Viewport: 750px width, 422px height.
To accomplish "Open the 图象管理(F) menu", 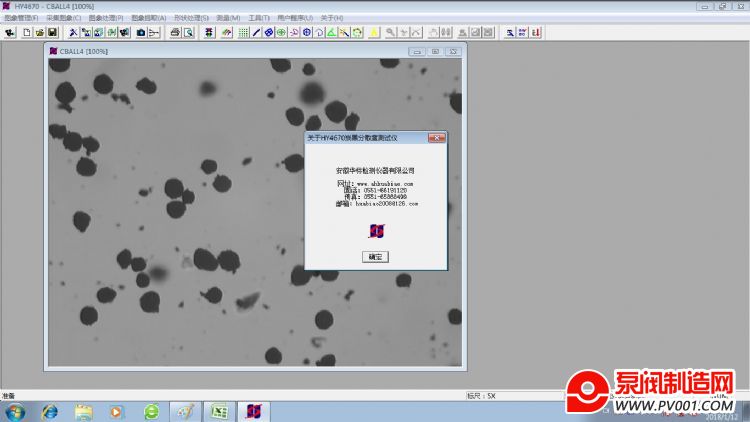I will click(21, 18).
